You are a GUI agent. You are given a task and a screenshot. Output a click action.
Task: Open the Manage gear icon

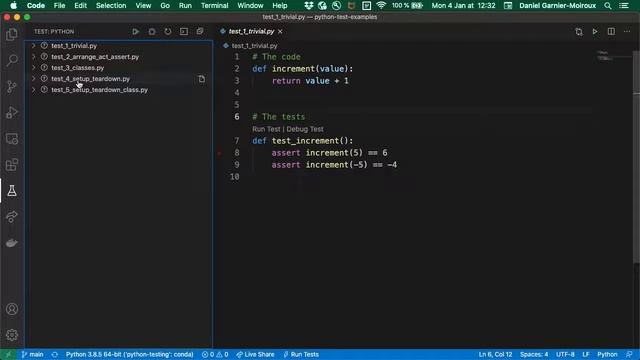pos(12,335)
